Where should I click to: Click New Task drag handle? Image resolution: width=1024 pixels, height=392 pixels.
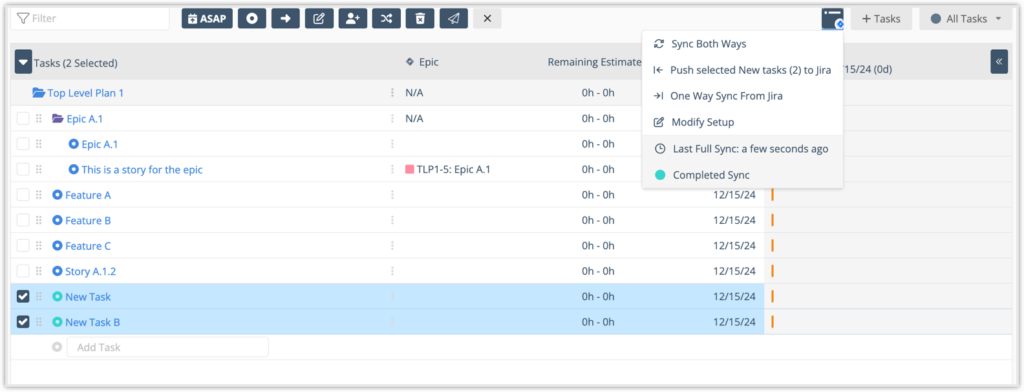(x=39, y=297)
